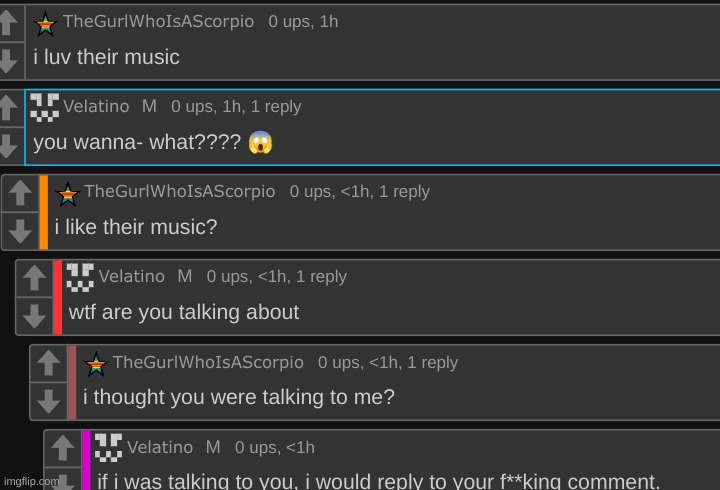The height and width of the screenshot is (490, 720).
Task: Downvote "wtf are you talking about" comment
Action: click(34, 316)
